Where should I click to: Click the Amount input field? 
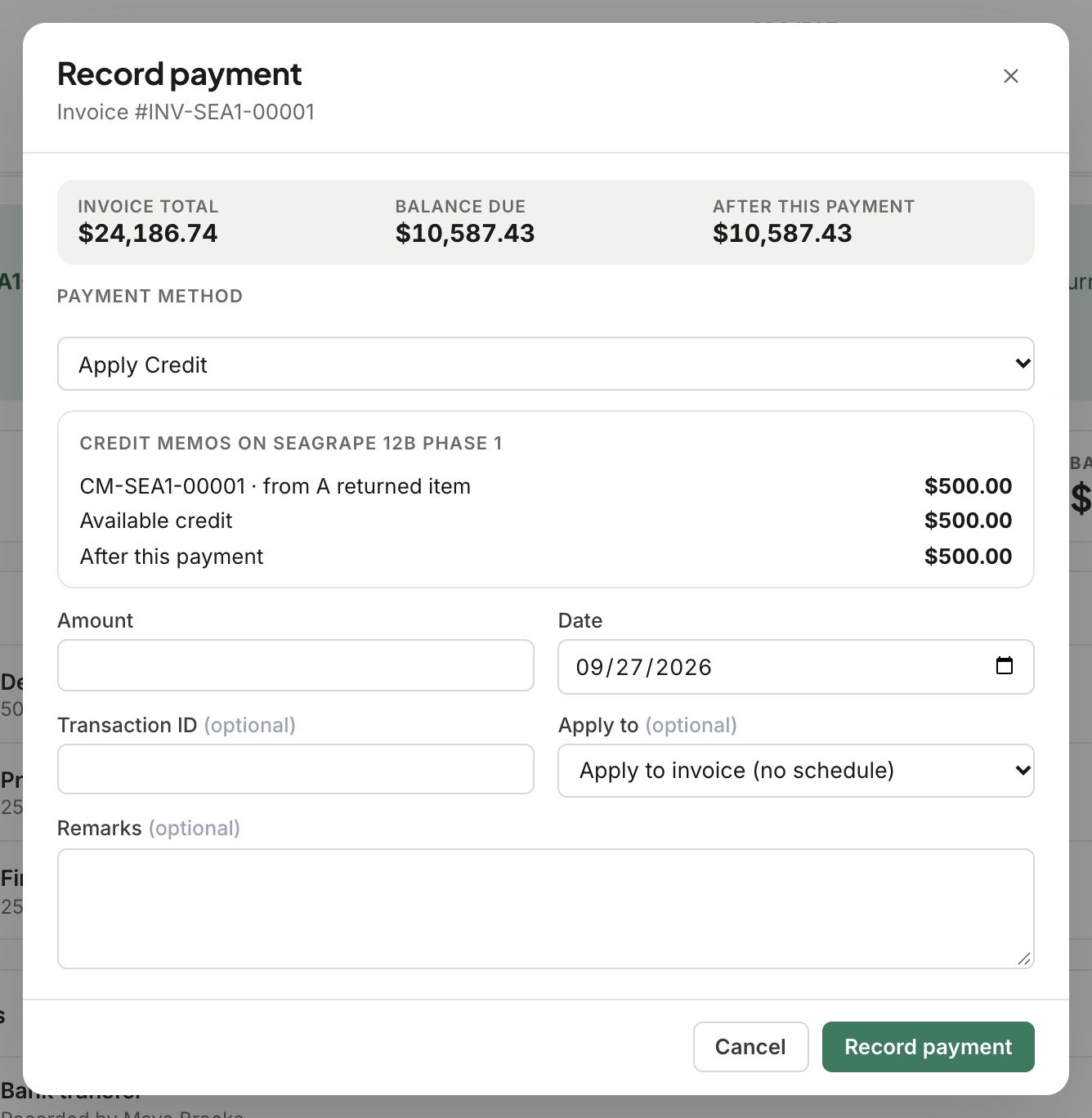coord(295,665)
